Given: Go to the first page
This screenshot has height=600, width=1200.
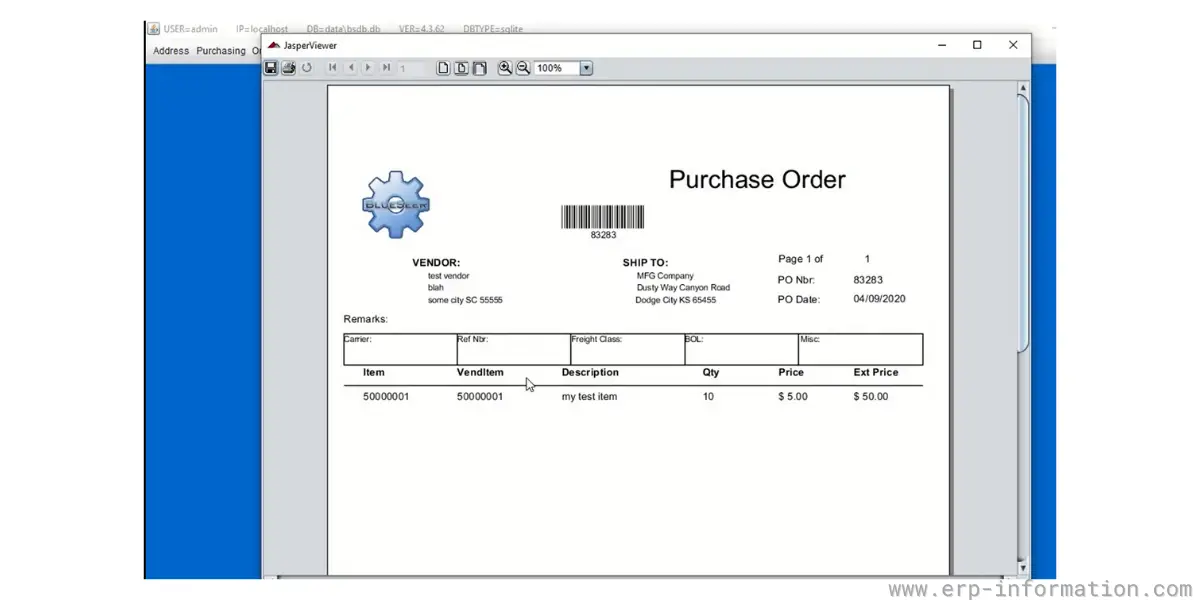Looking at the screenshot, I should point(333,68).
